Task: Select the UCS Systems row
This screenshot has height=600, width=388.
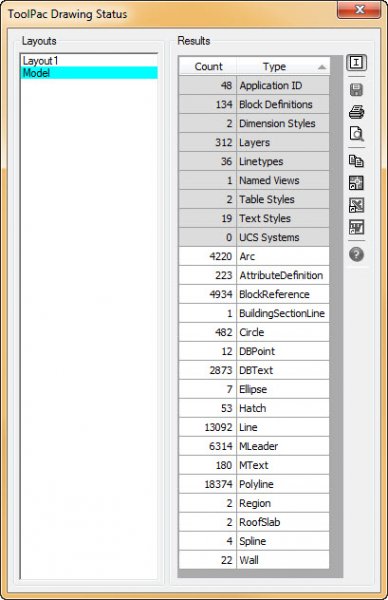Action: 254,237
